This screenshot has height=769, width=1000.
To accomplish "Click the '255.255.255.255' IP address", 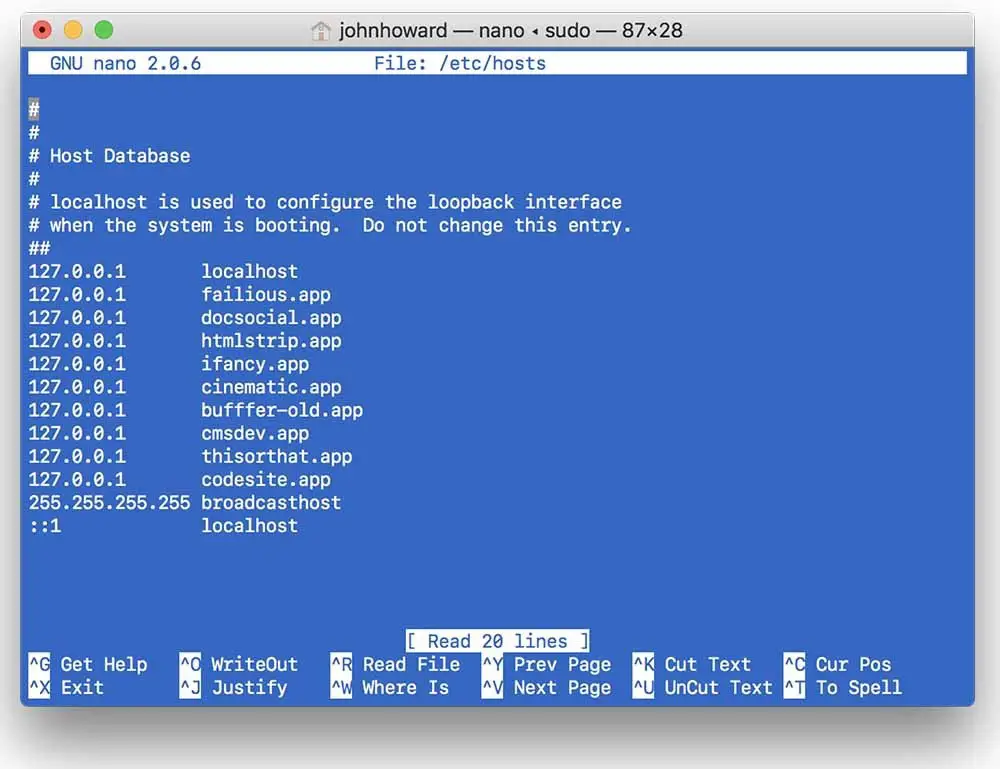I will click(x=110, y=502).
